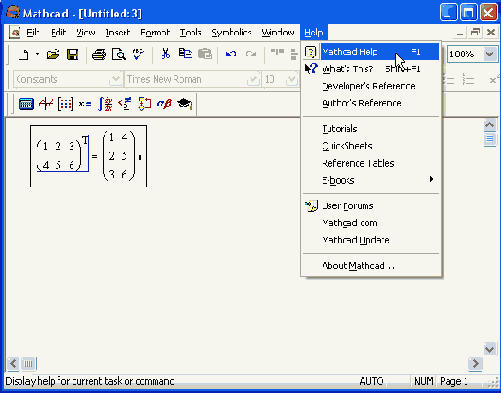
Task: Click the Print icon
Action: pyautogui.click(x=99, y=54)
